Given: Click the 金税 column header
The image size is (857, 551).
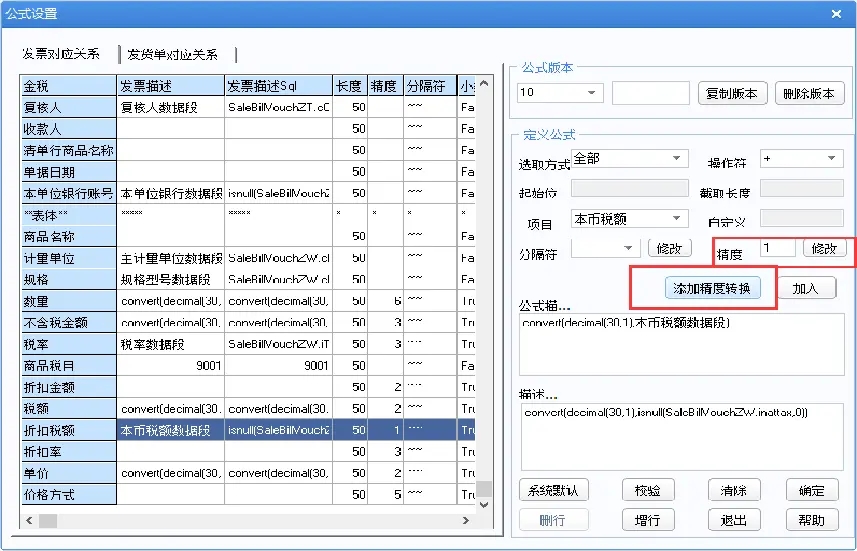Looking at the screenshot, I should tap(68, 86).
